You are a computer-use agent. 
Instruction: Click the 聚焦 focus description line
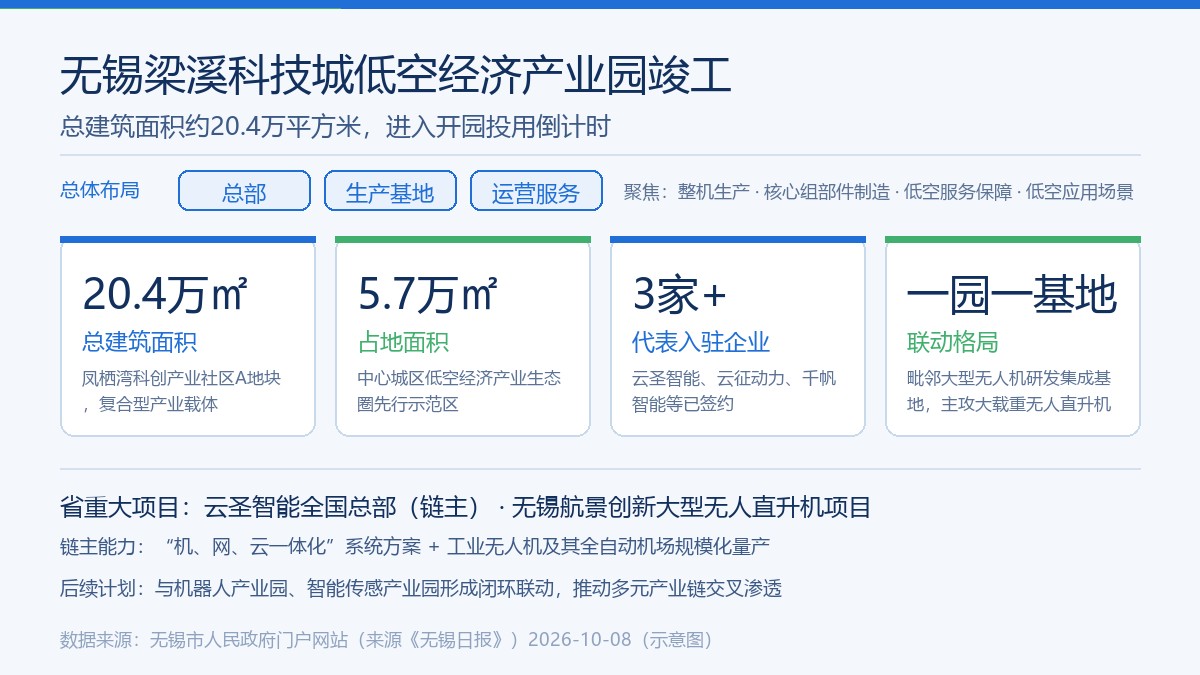[879, 192]
